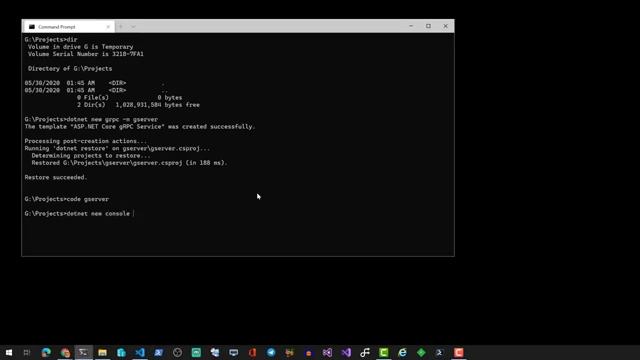Maximize the terminal window
Screen dimensions: 640x360
pos(428,26)
